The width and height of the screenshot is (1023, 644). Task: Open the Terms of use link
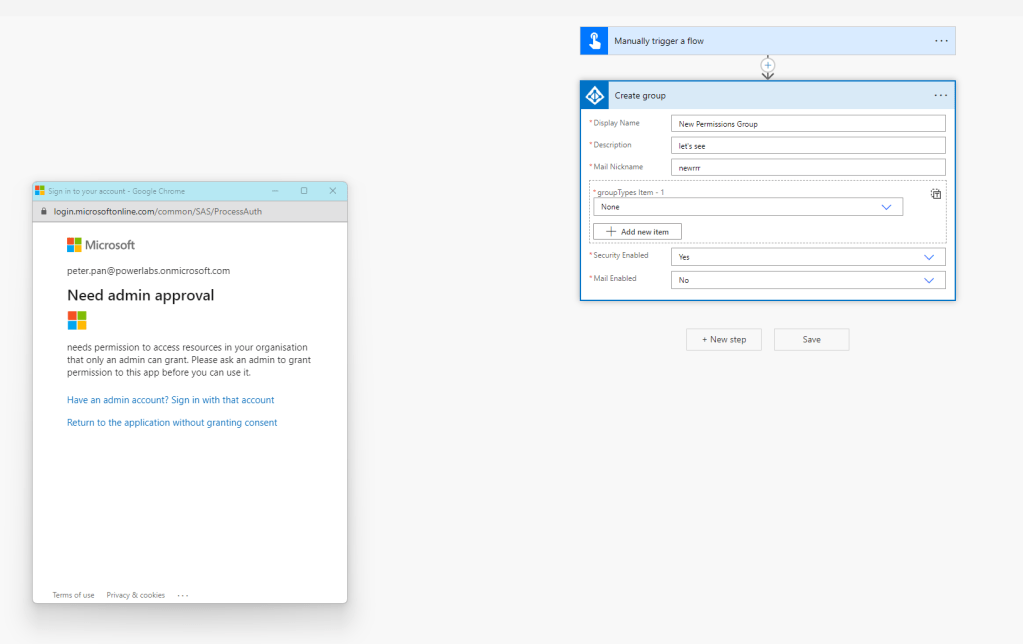pyautogui.click(x=73, y=595)
